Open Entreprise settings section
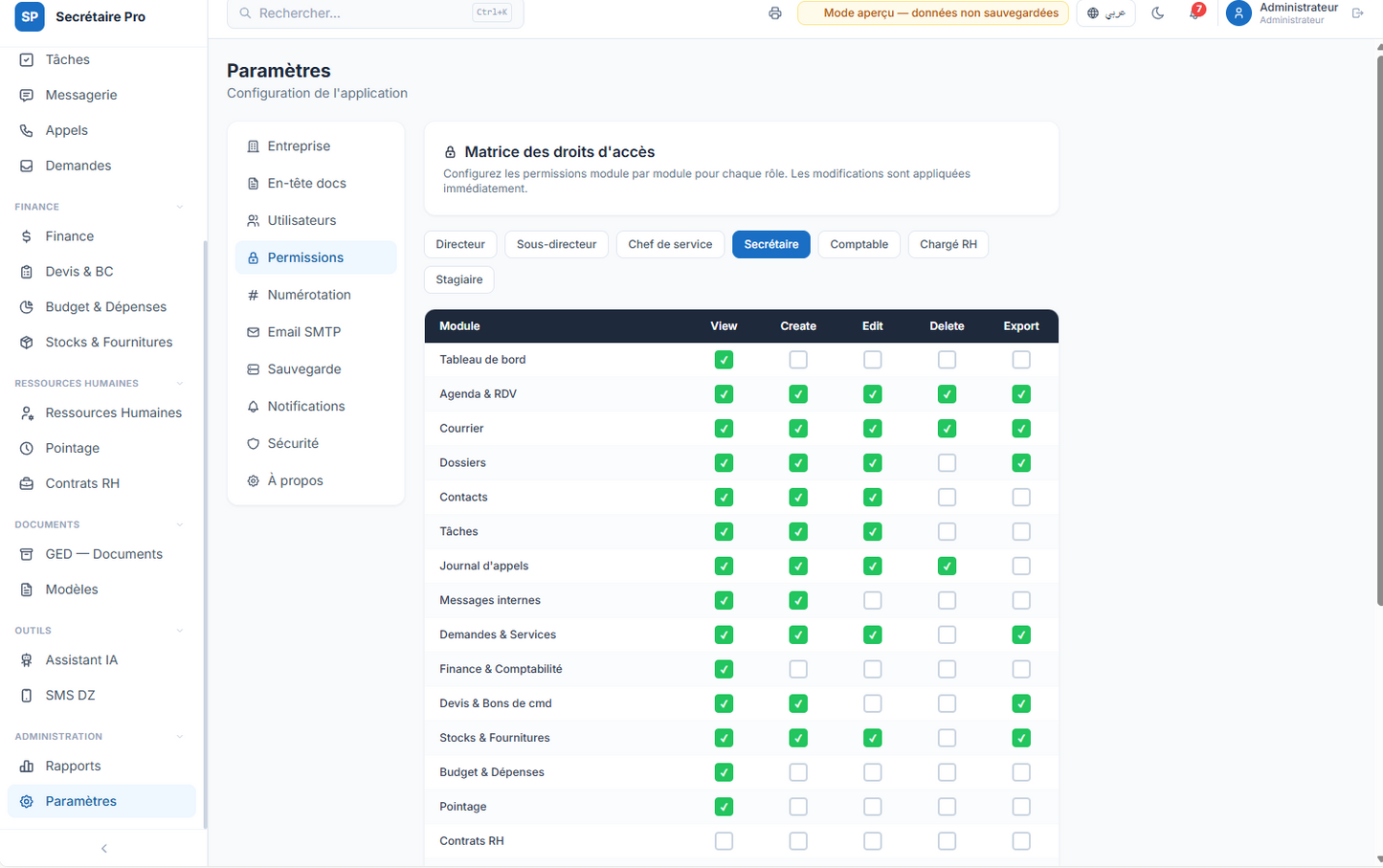The width and height of the screenshot is (1383, 868). click(316, 146)
